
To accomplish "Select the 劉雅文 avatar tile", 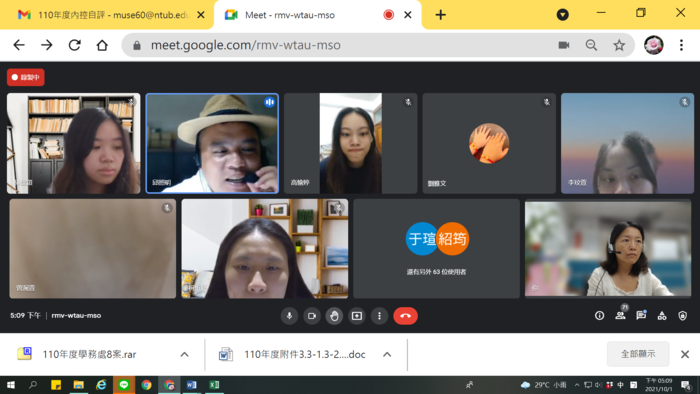I will (x=489, y=143).
